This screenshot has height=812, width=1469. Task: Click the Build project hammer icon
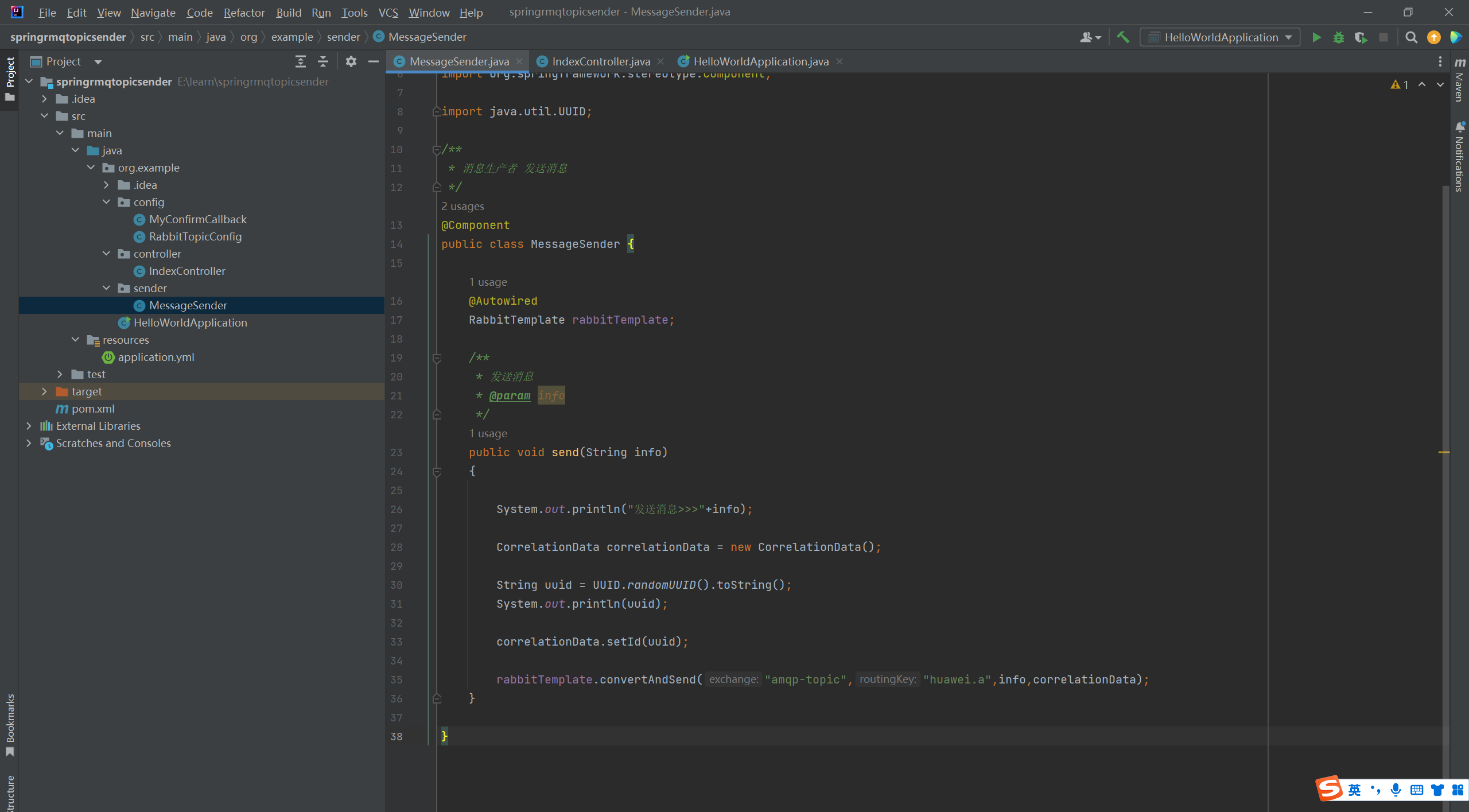pyautogui.click(x=1123, y=37)
